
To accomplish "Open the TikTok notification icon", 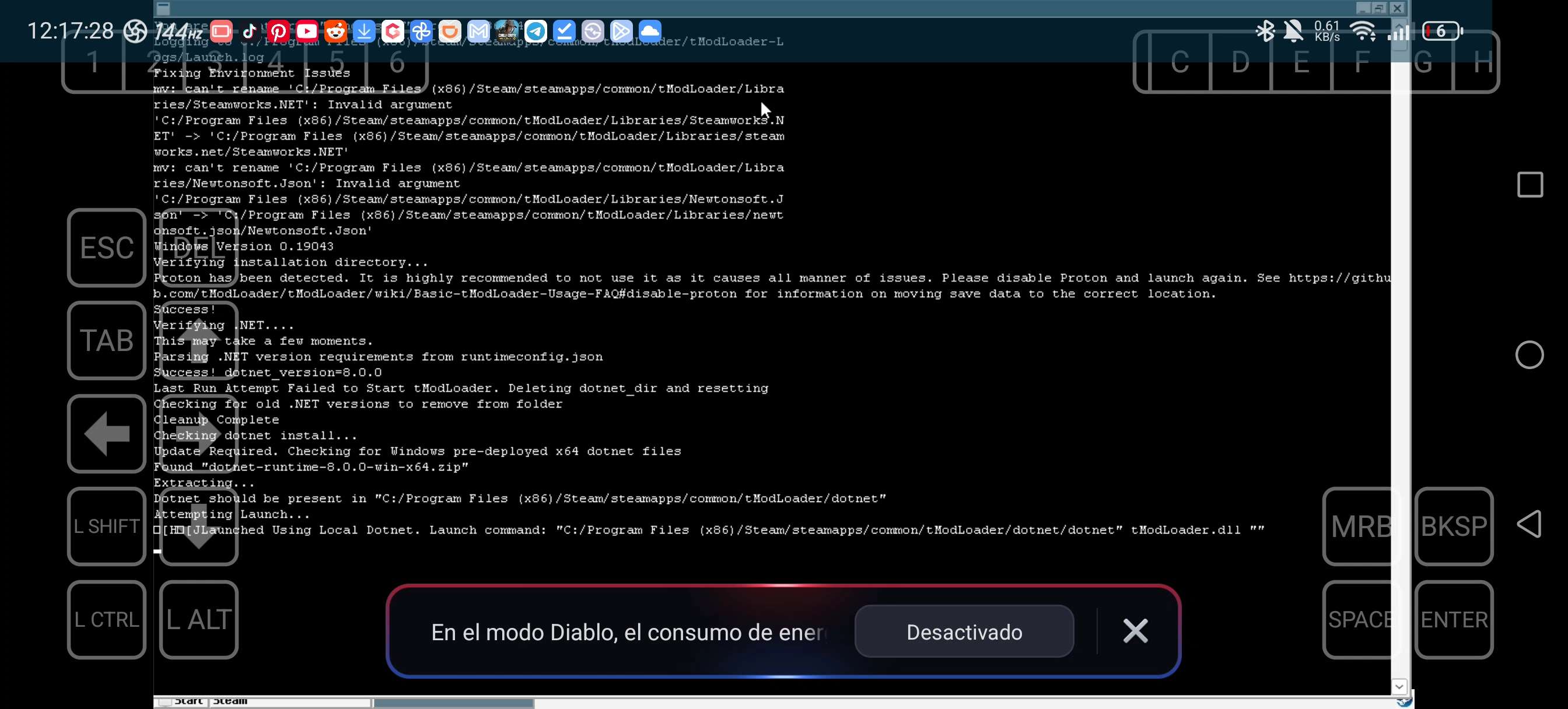I will (x=249, y=30).
